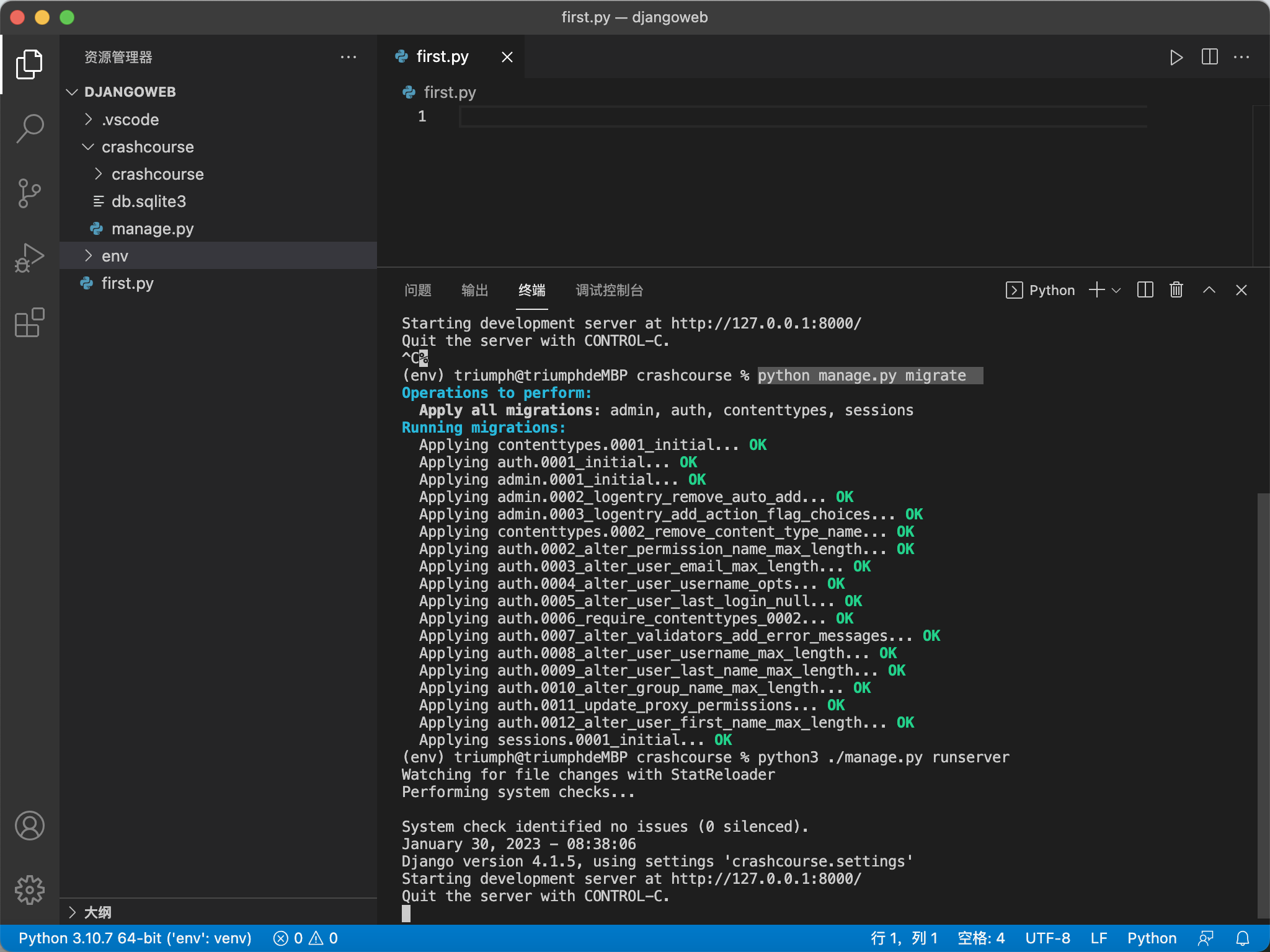The width and height of the screenshot is (1270, 952).
Task: Close the bottom panel
Action: point(1241,290)
